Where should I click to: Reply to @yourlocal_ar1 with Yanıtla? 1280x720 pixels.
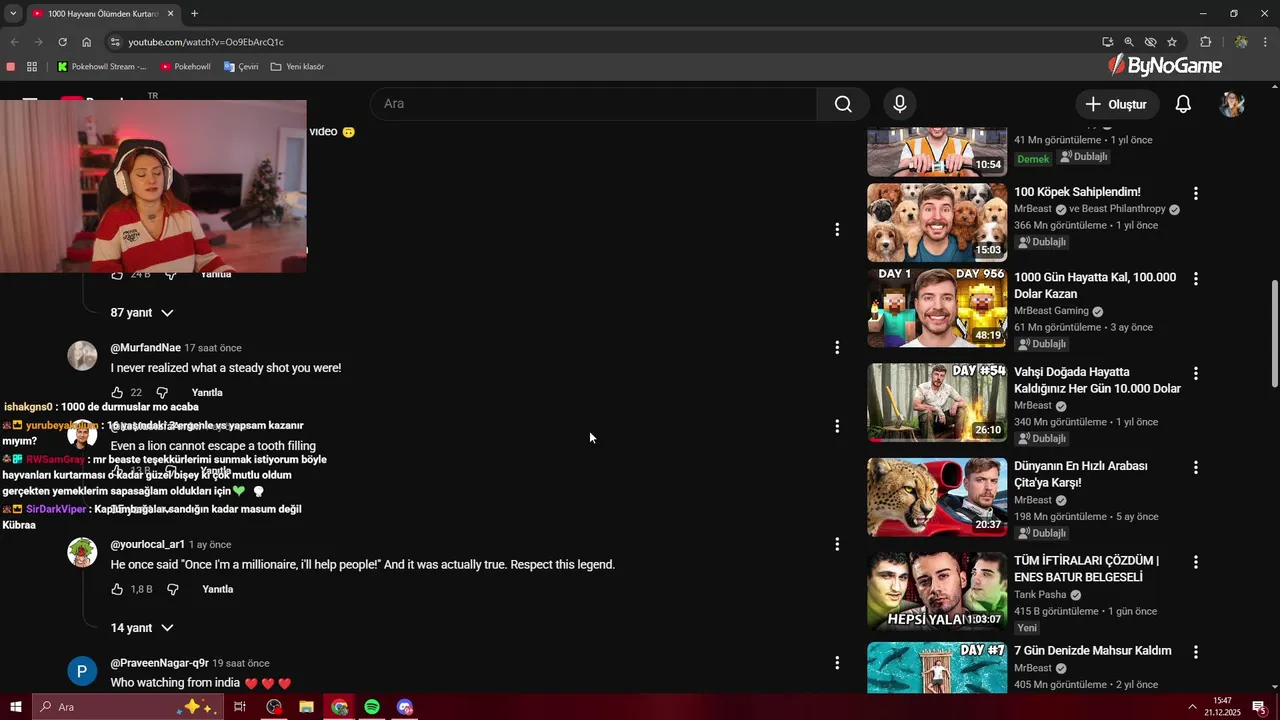[217, 590]
